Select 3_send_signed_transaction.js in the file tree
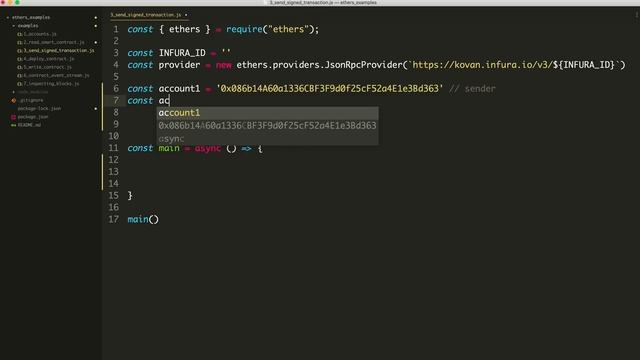 [x=59, y=51]
